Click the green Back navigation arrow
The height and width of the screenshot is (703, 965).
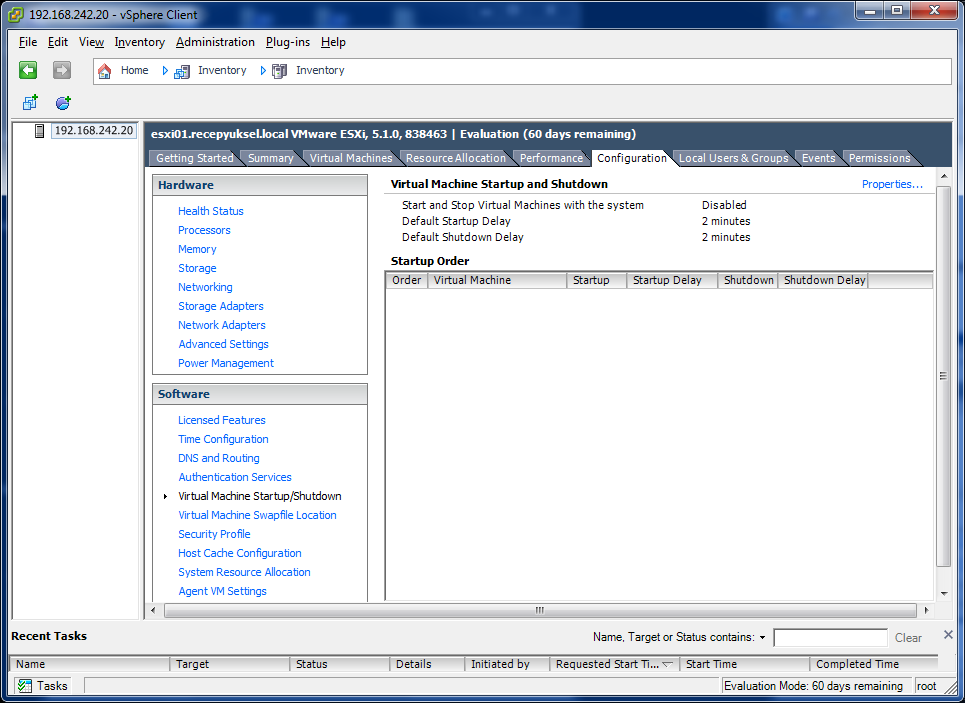(x=28, y=70)
